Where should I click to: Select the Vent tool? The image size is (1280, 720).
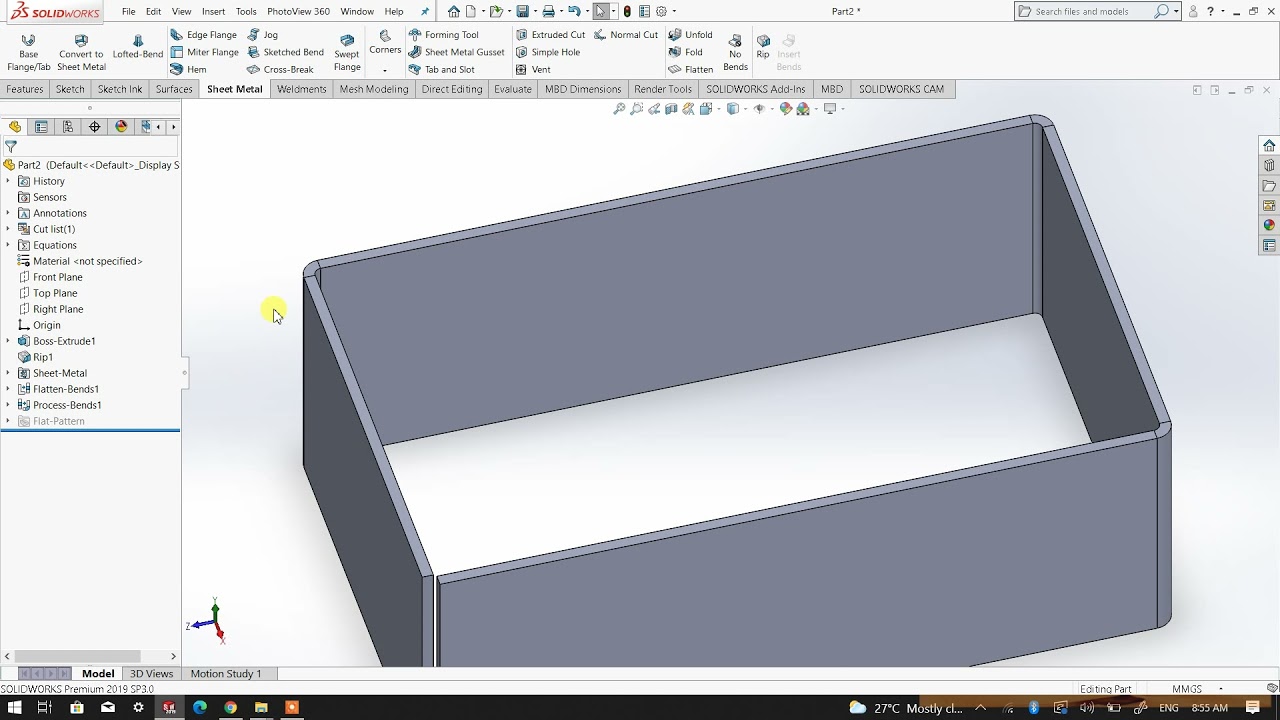coord(533,69)
